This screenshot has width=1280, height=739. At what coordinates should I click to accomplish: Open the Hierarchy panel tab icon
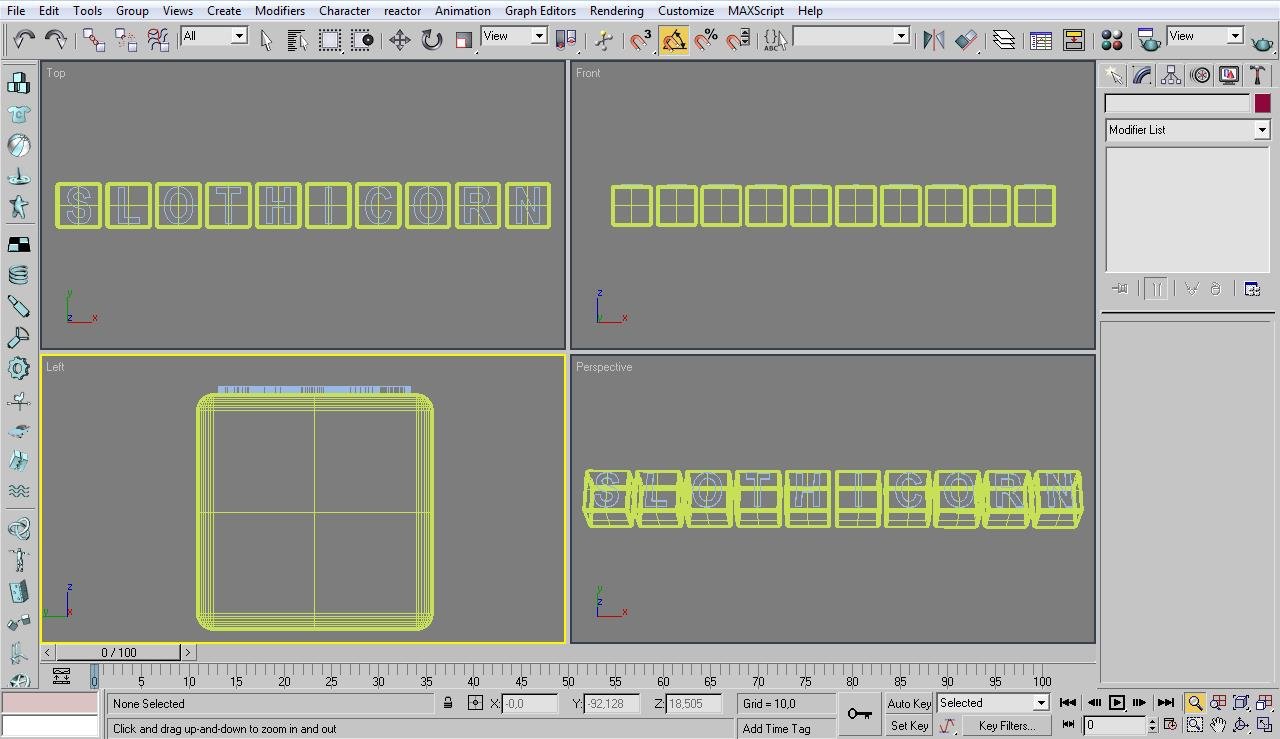coord(1171,76)
